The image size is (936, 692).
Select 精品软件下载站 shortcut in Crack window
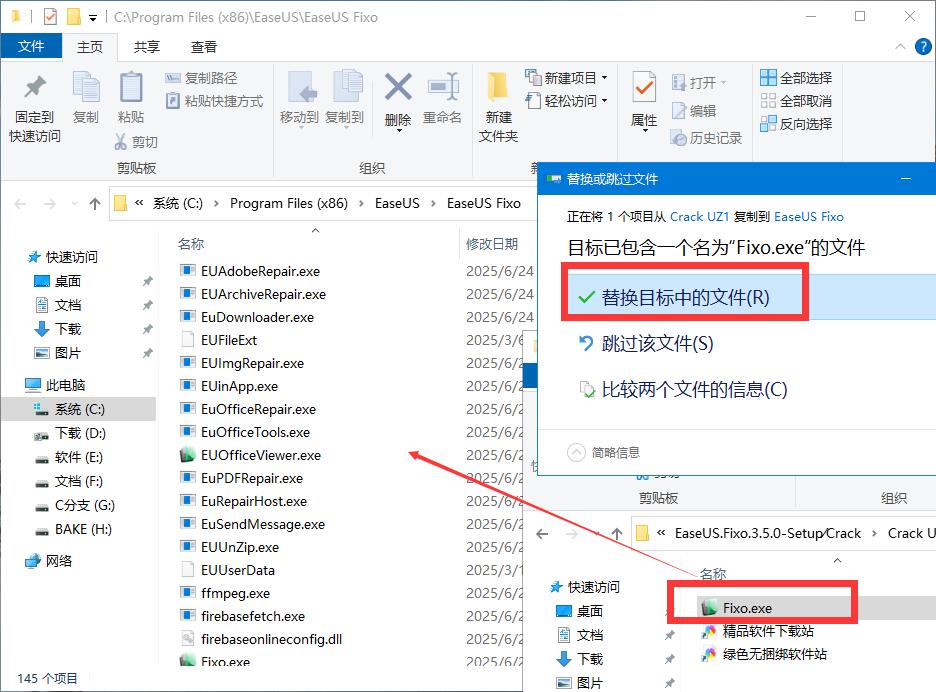758,631
